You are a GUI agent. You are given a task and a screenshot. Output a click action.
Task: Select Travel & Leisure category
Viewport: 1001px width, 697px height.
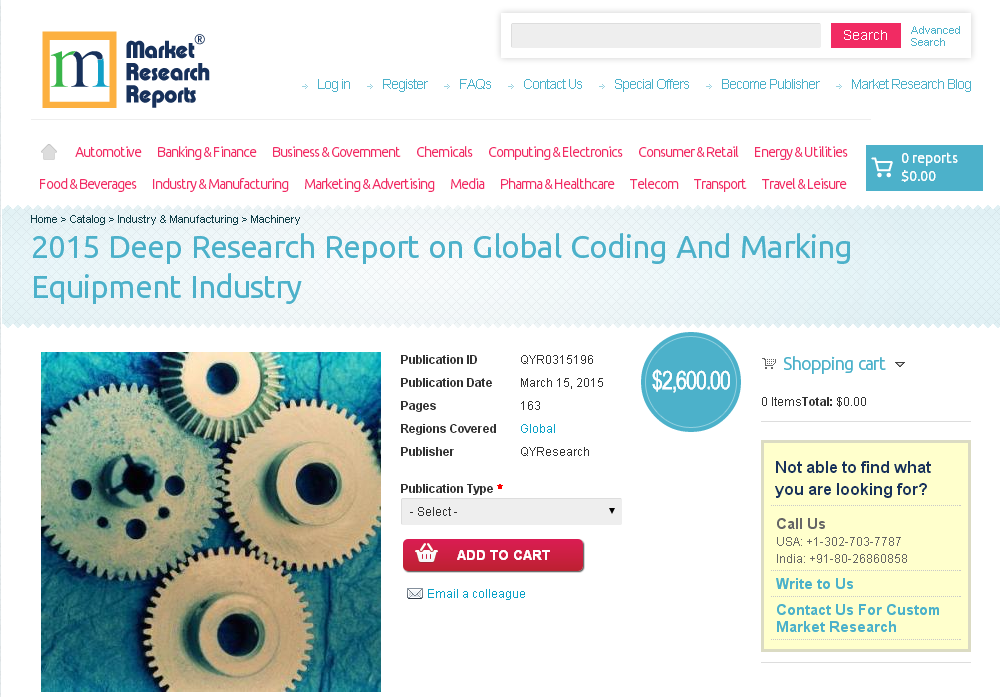click(x=804, y=184)
